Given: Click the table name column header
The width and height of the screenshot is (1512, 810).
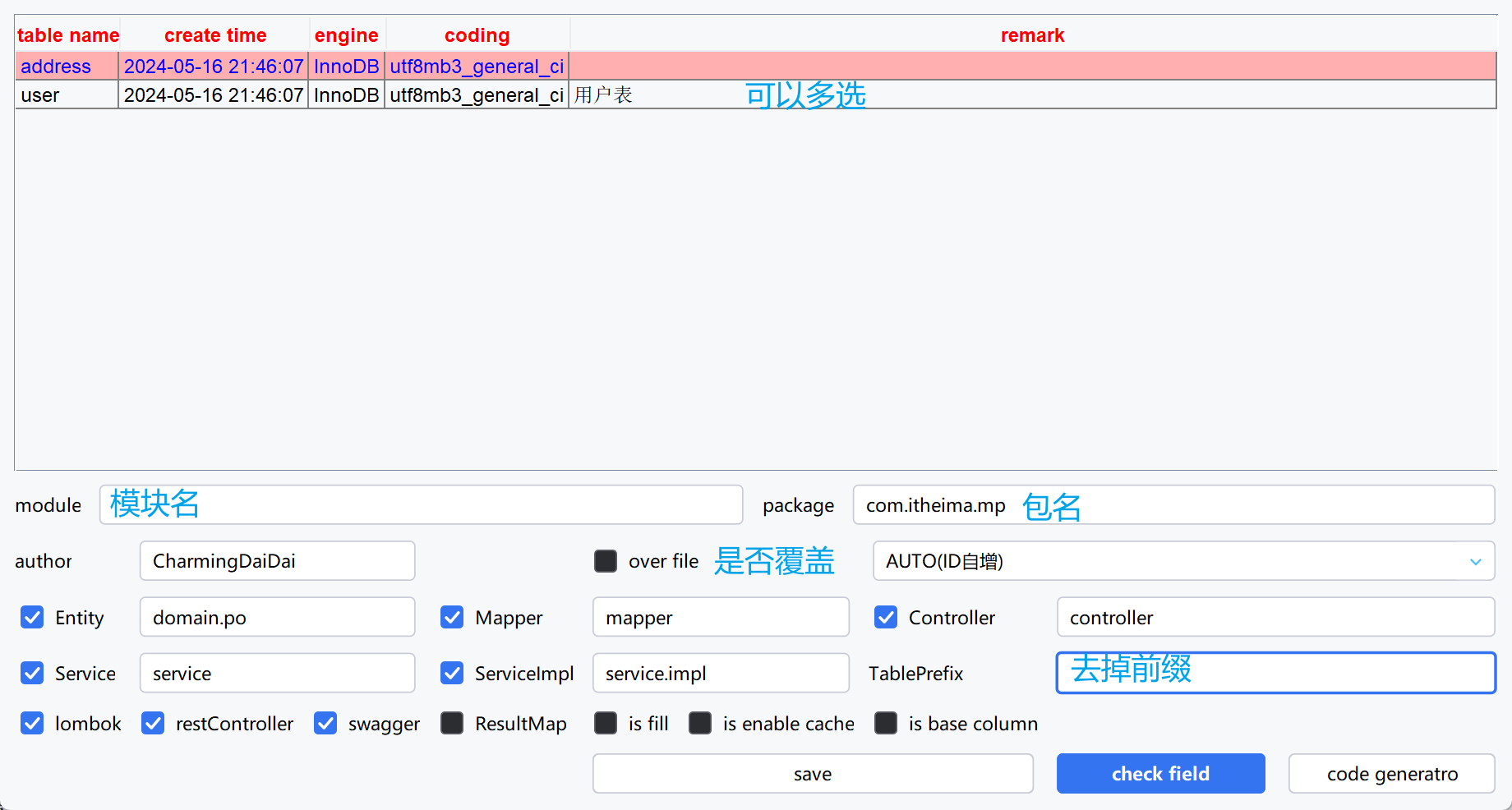Looking at the screenshot, I should point(68,35).
